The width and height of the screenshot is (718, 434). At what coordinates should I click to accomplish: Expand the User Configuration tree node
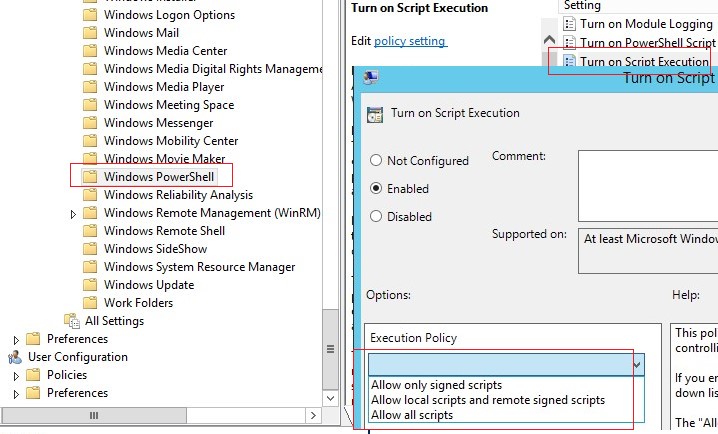point(16,358)
